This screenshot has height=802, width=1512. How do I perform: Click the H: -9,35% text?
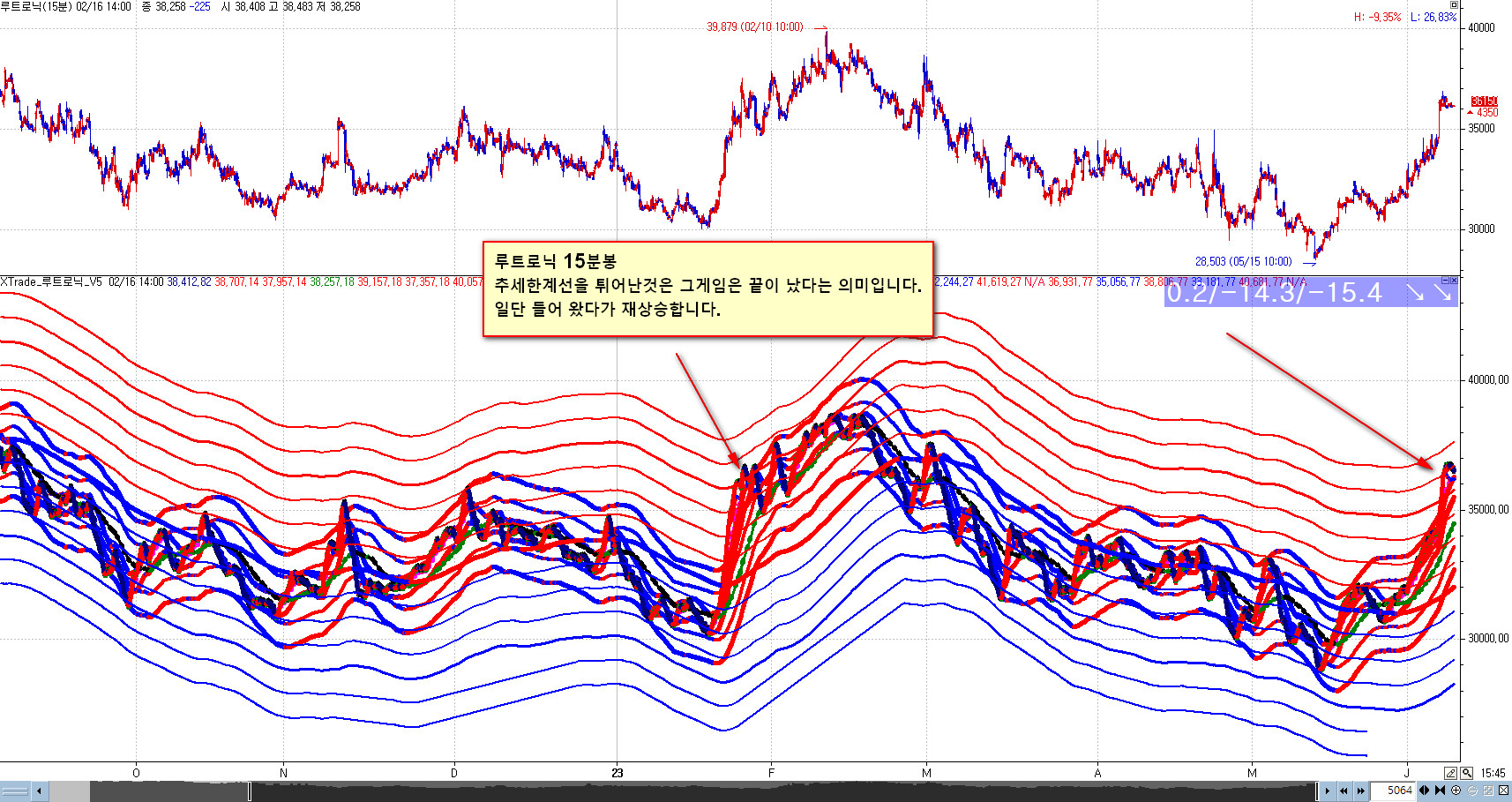pyautogui.click(x=1377, y=17)
